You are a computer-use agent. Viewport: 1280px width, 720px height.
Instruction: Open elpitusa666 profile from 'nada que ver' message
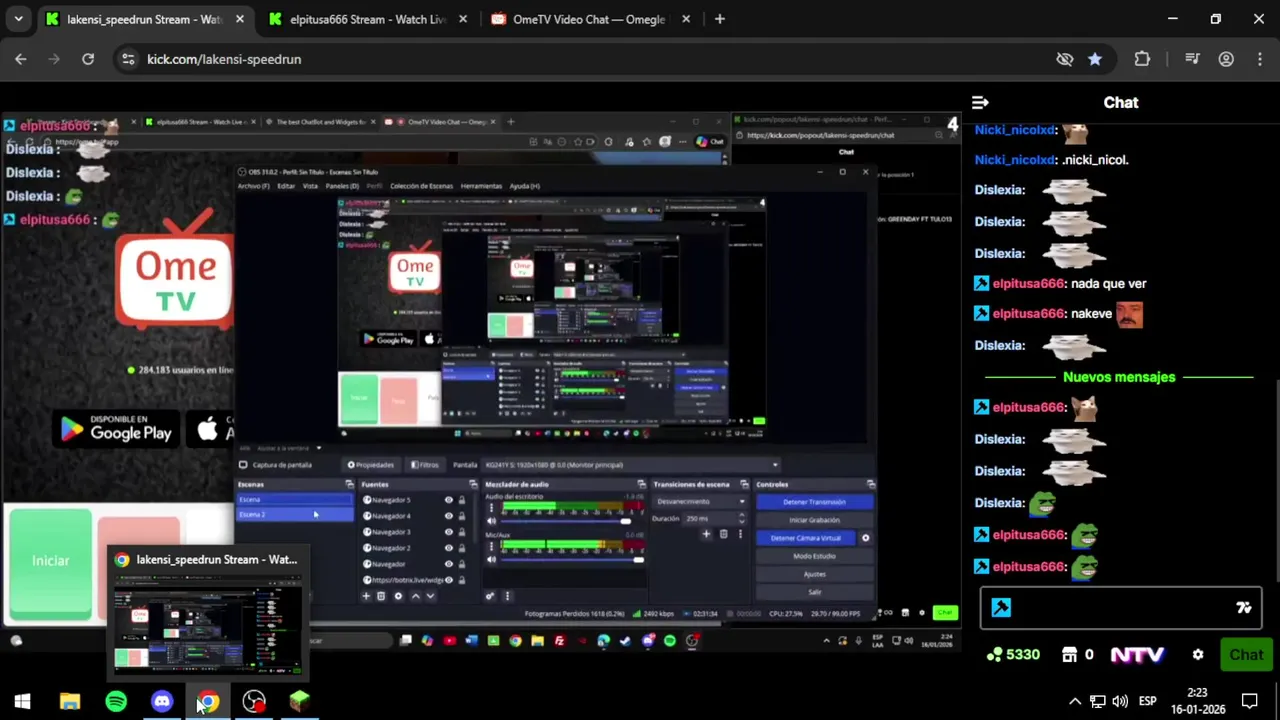coord(1028,283)
